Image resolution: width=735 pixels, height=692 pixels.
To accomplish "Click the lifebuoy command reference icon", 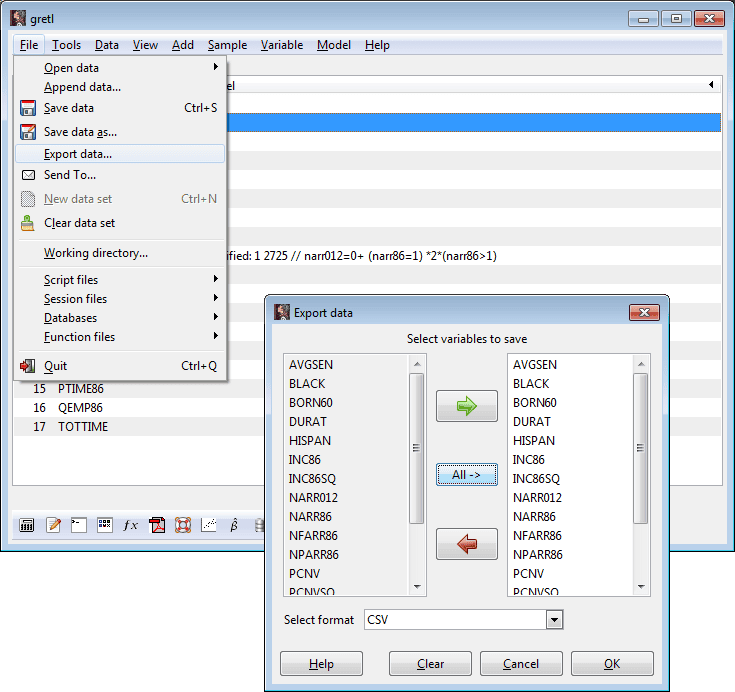I will click(183, 525).
